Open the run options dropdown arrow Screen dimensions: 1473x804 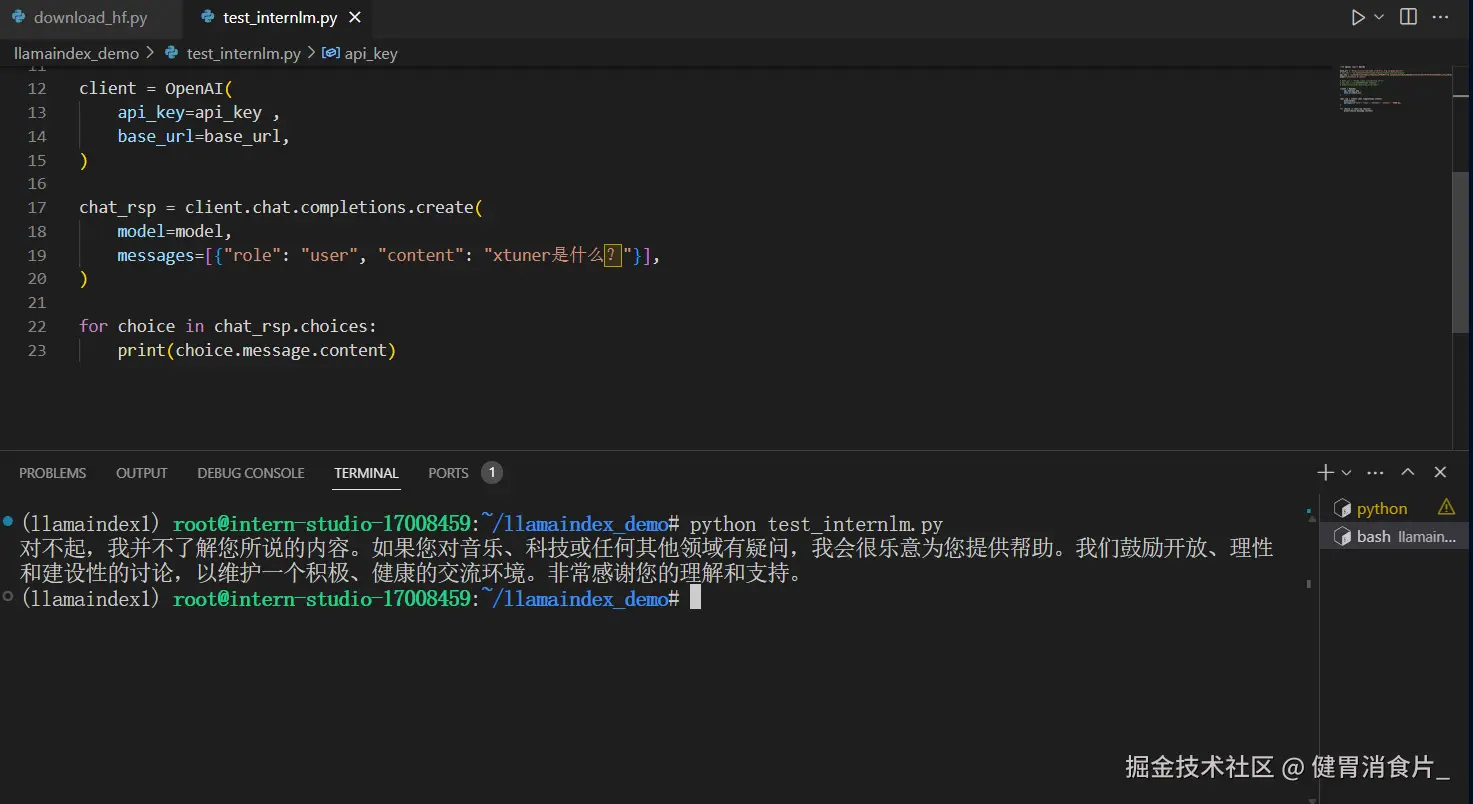tap(1379, 17)
